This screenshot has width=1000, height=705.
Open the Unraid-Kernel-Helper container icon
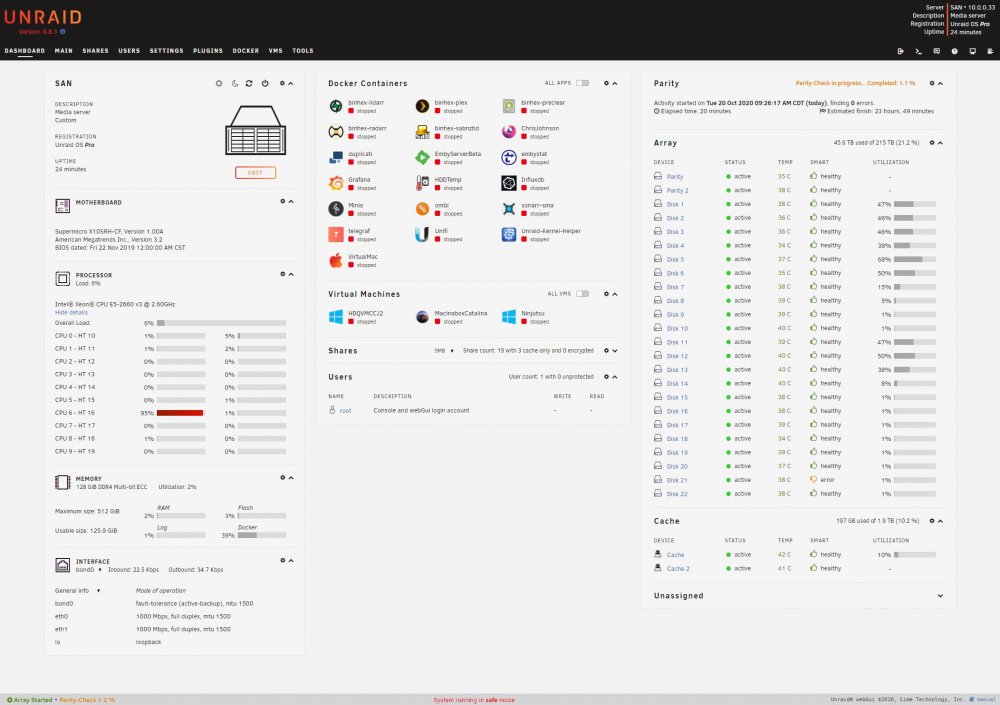coord(508,234)
